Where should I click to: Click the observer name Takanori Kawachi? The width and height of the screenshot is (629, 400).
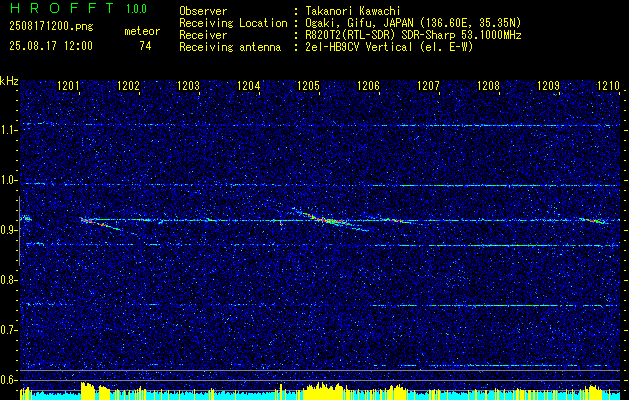(353, 11)
